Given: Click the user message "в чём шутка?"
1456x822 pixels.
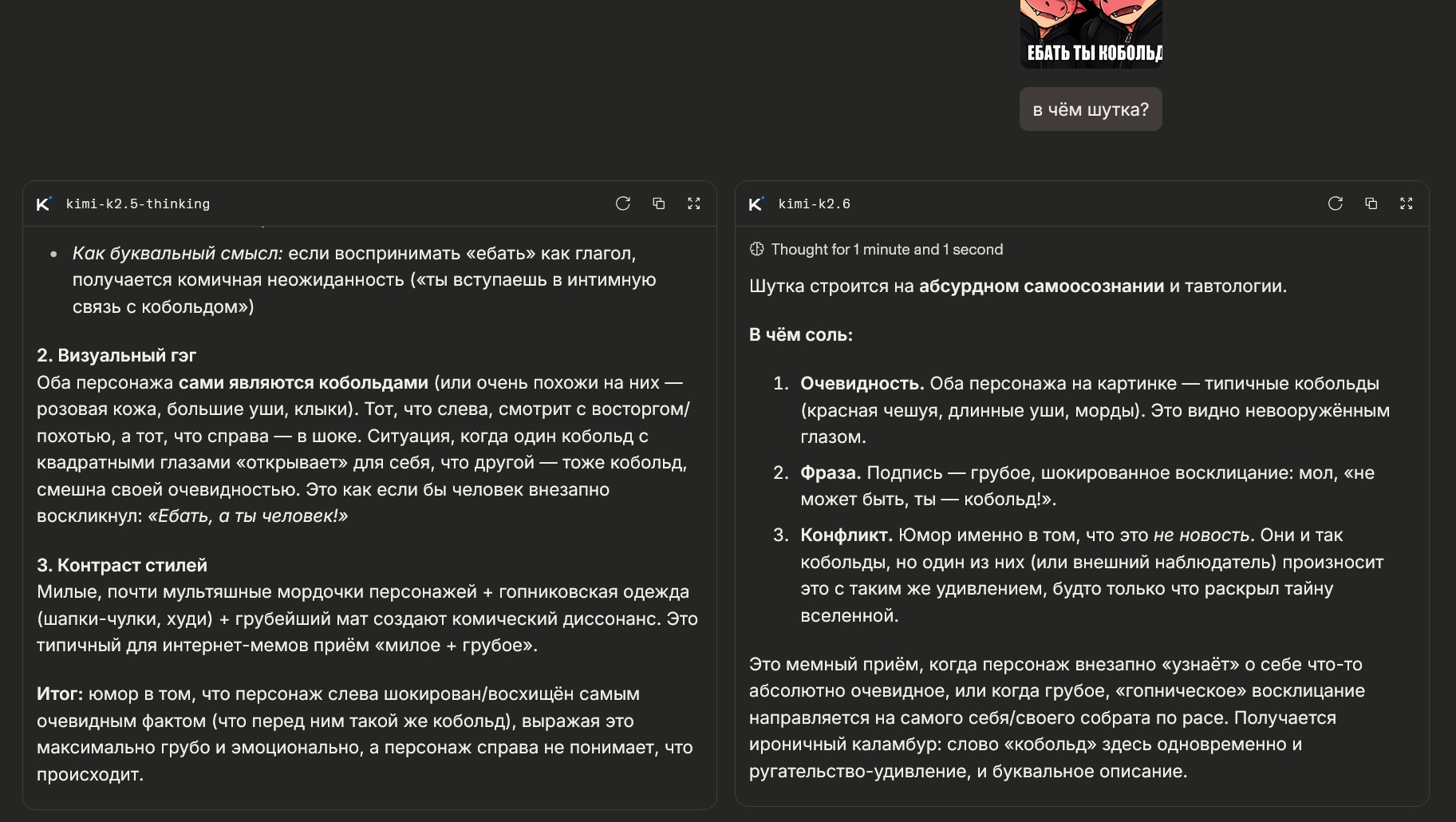Looking at the screenshot, I should click(x=1091, y=109).
